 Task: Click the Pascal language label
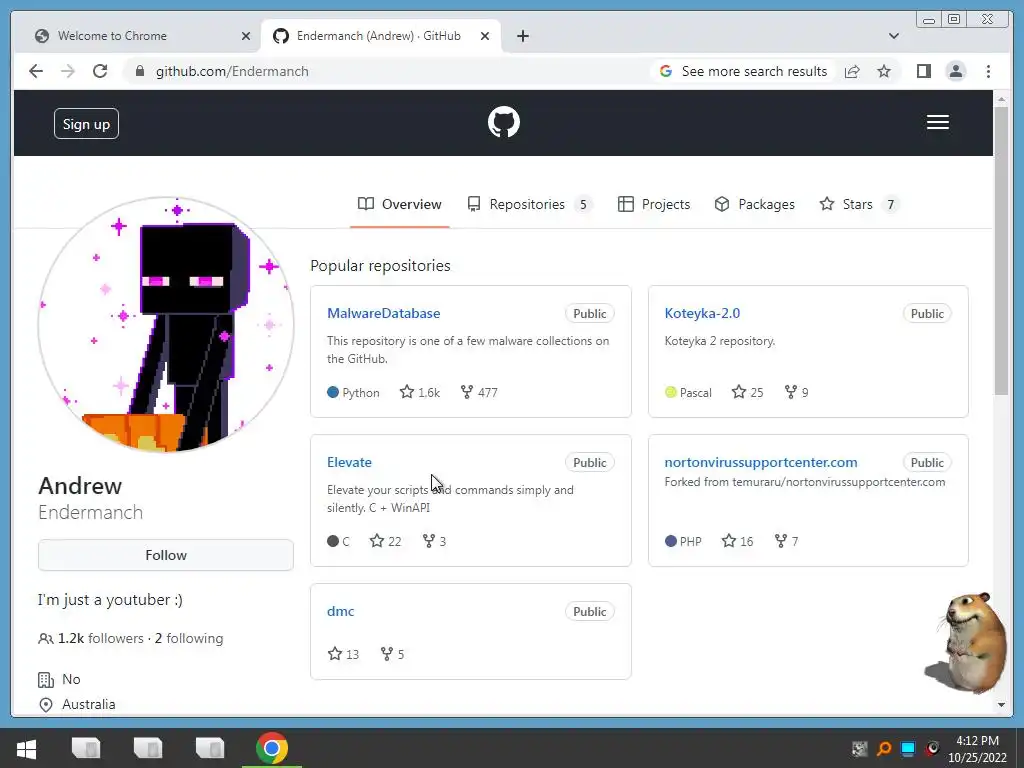(x=696, y=392)
